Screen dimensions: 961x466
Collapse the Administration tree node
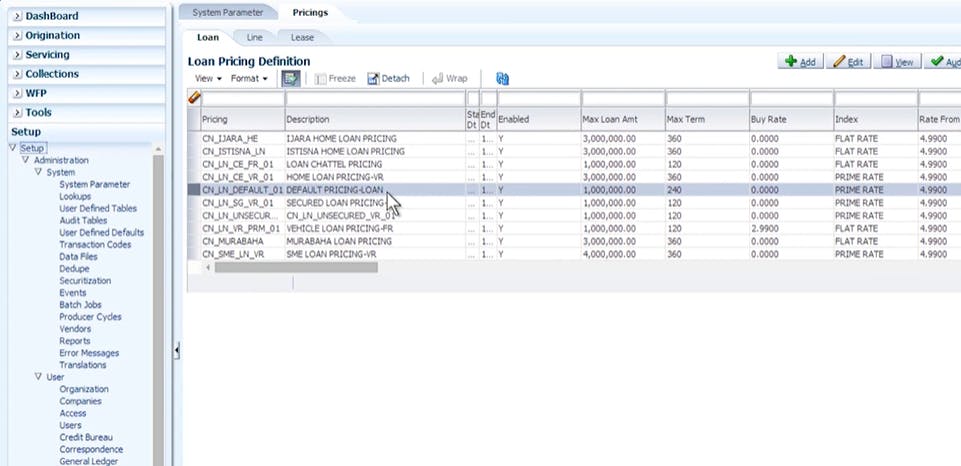[25, 160]
